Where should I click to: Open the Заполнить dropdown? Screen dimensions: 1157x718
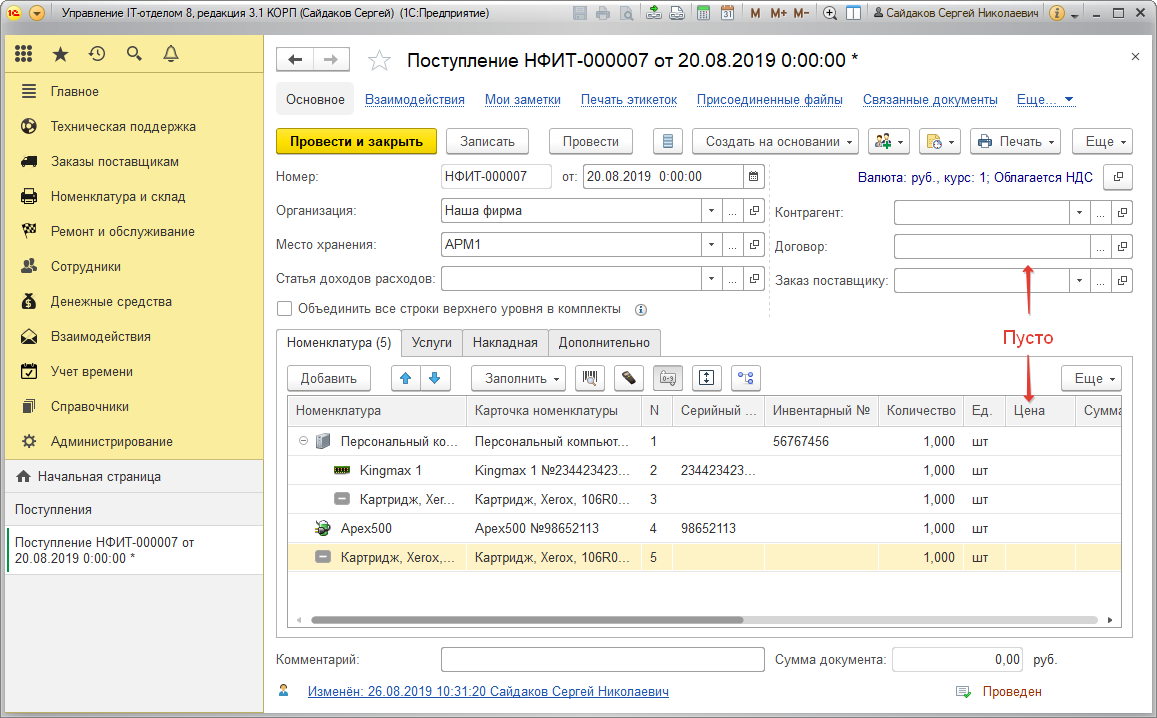pyautogui.click(x=519, y=378)
